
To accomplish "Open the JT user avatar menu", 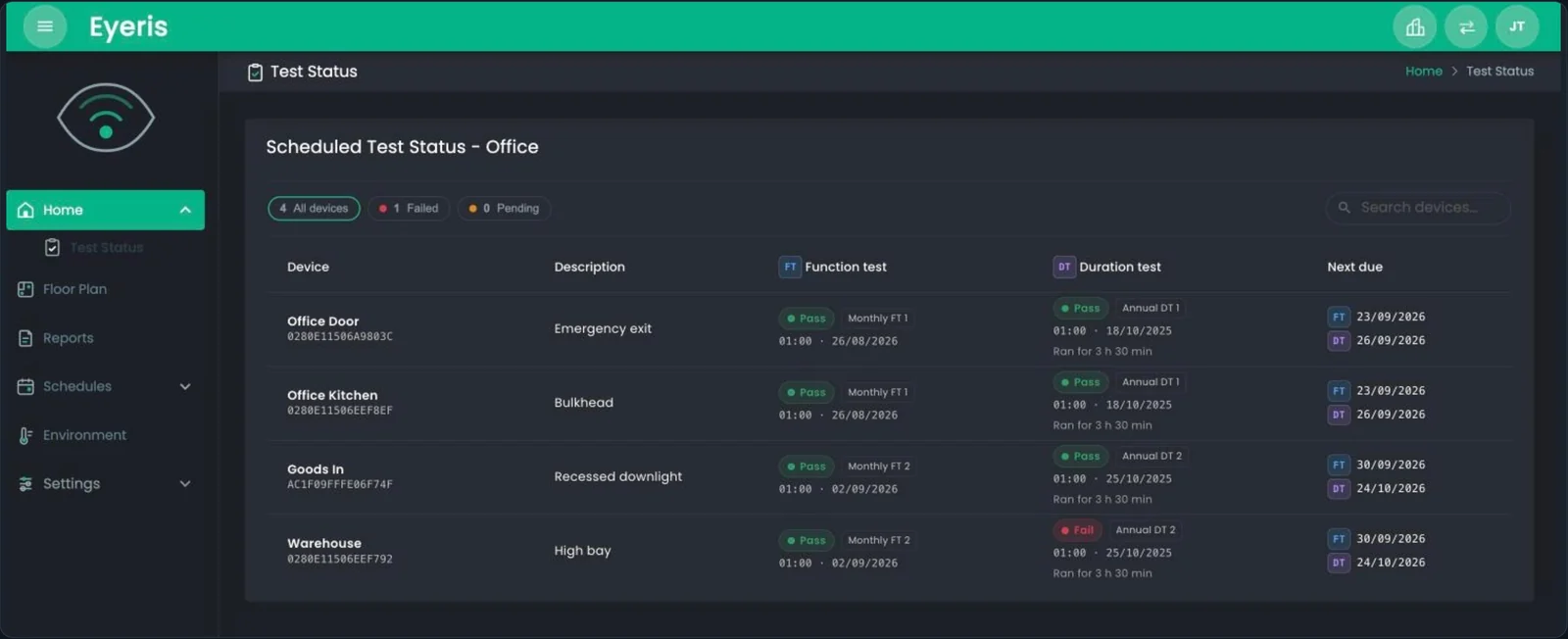I will coord(1517,27).
